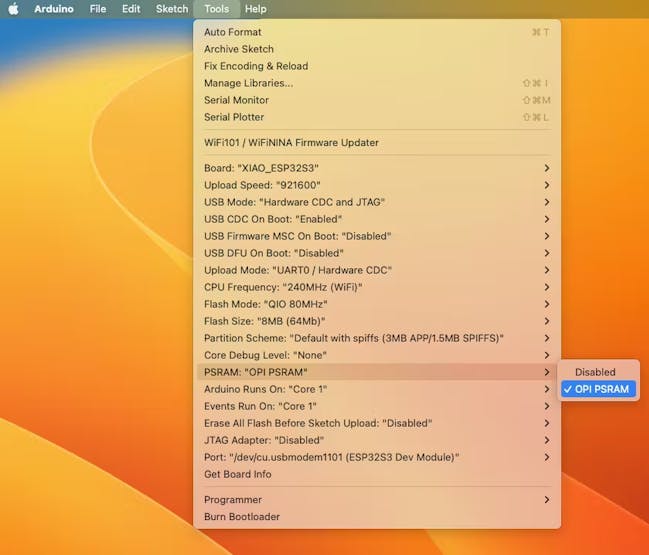Image resolution: width=649 pixels, height=555 pixels.
Task: Expand the Programmer submenu
Action: 233,500
